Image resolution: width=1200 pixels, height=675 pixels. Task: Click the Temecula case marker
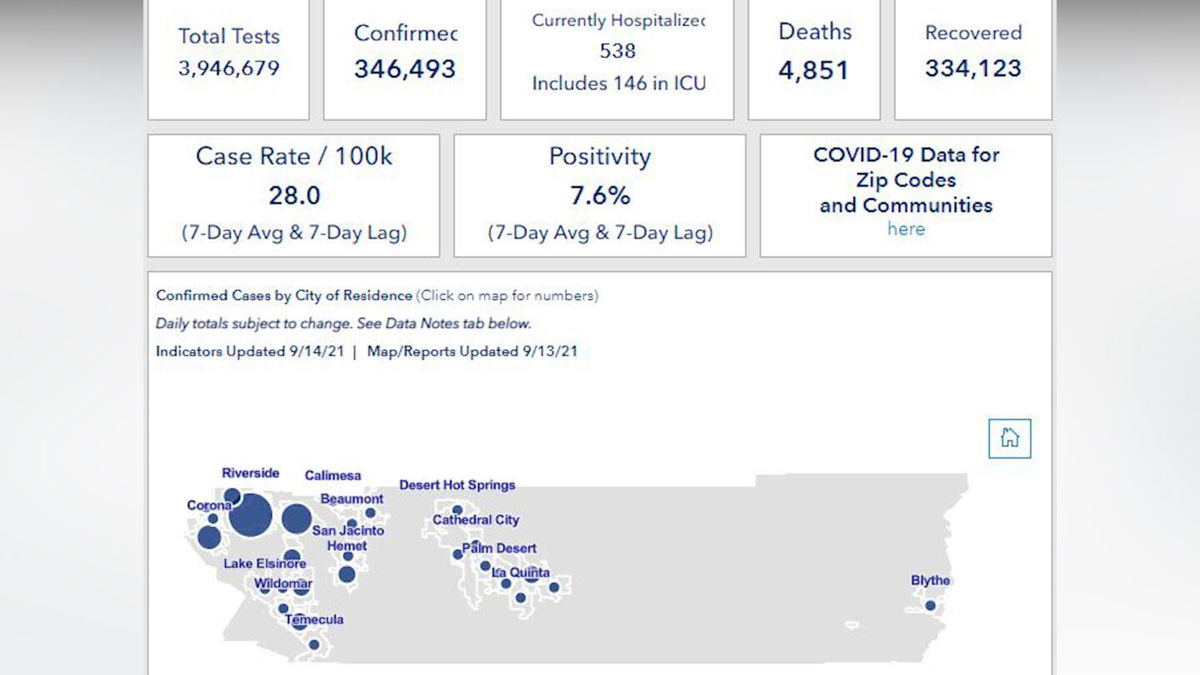(x=300, y=623)
